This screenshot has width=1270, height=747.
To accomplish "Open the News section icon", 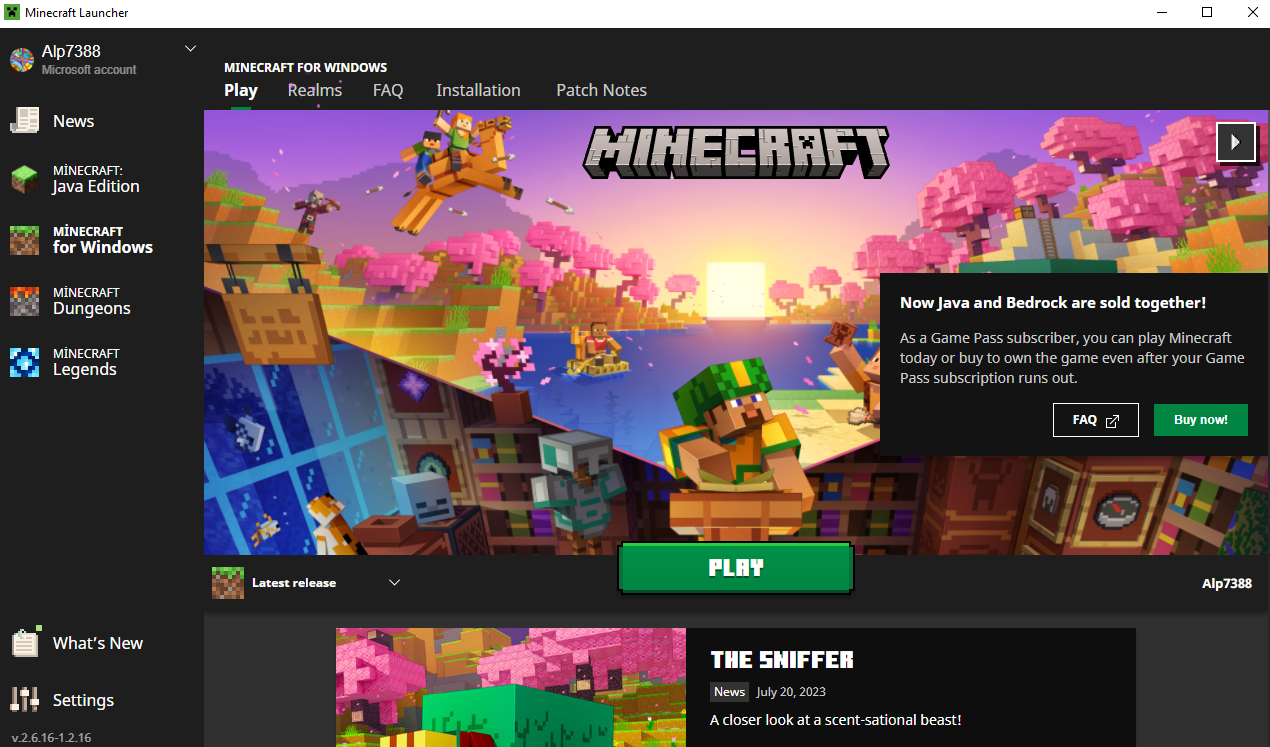I will coord(24,121).
